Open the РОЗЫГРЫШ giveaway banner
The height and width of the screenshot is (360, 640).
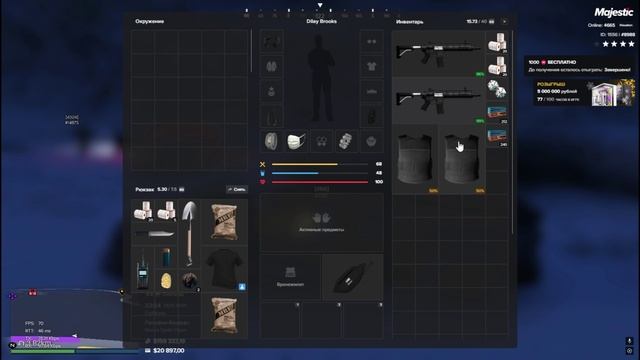(584, 92)
